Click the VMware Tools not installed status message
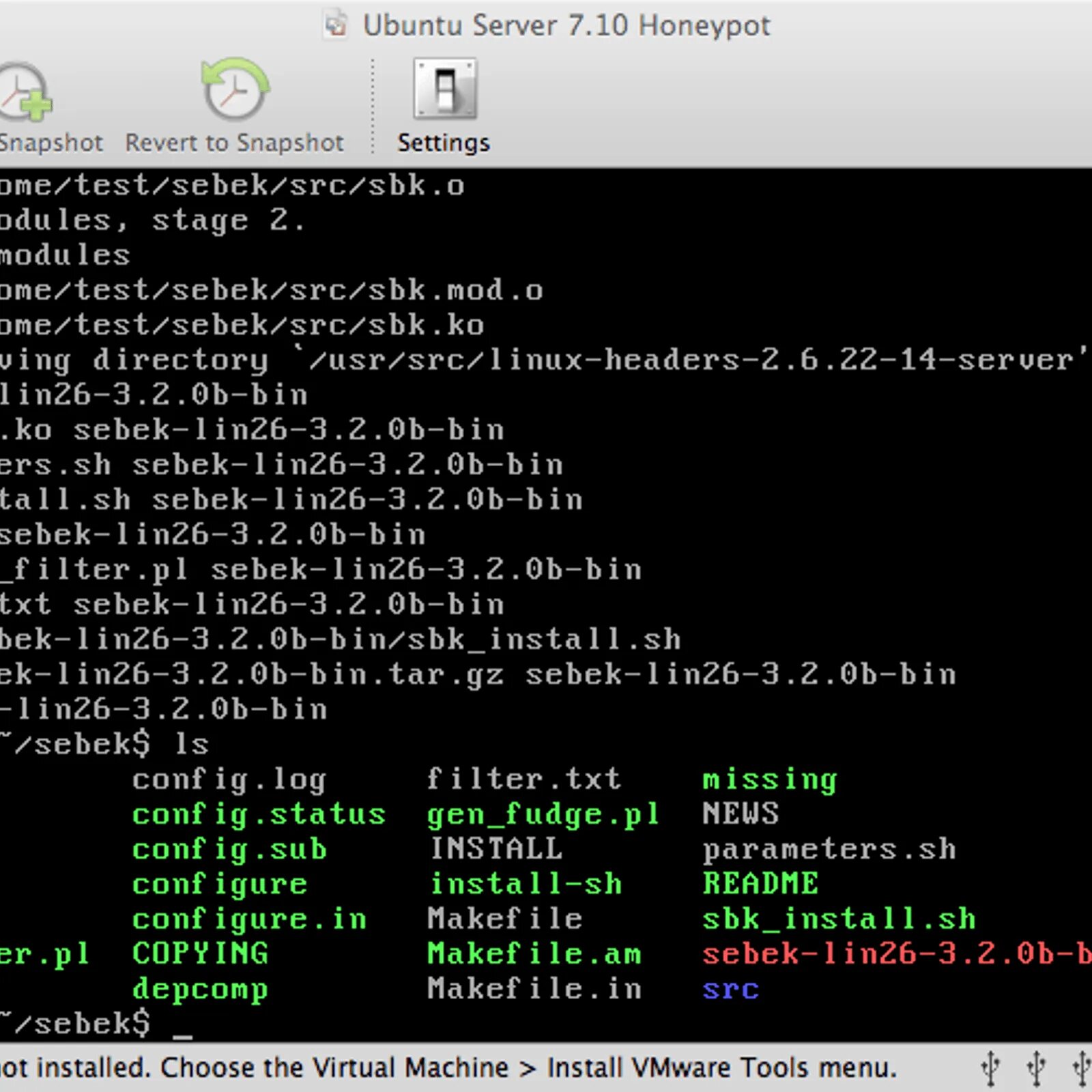1092x1092 pixels. pyautogui.click(x=448, y=1067)
